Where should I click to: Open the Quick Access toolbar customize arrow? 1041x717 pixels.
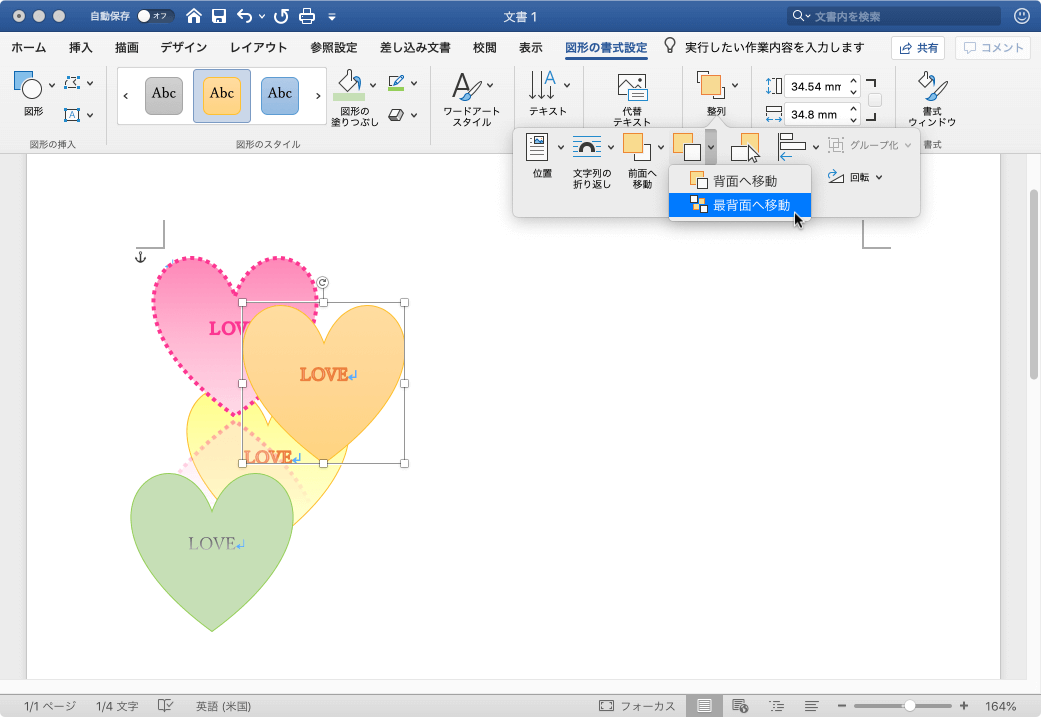tap(332, 17)
